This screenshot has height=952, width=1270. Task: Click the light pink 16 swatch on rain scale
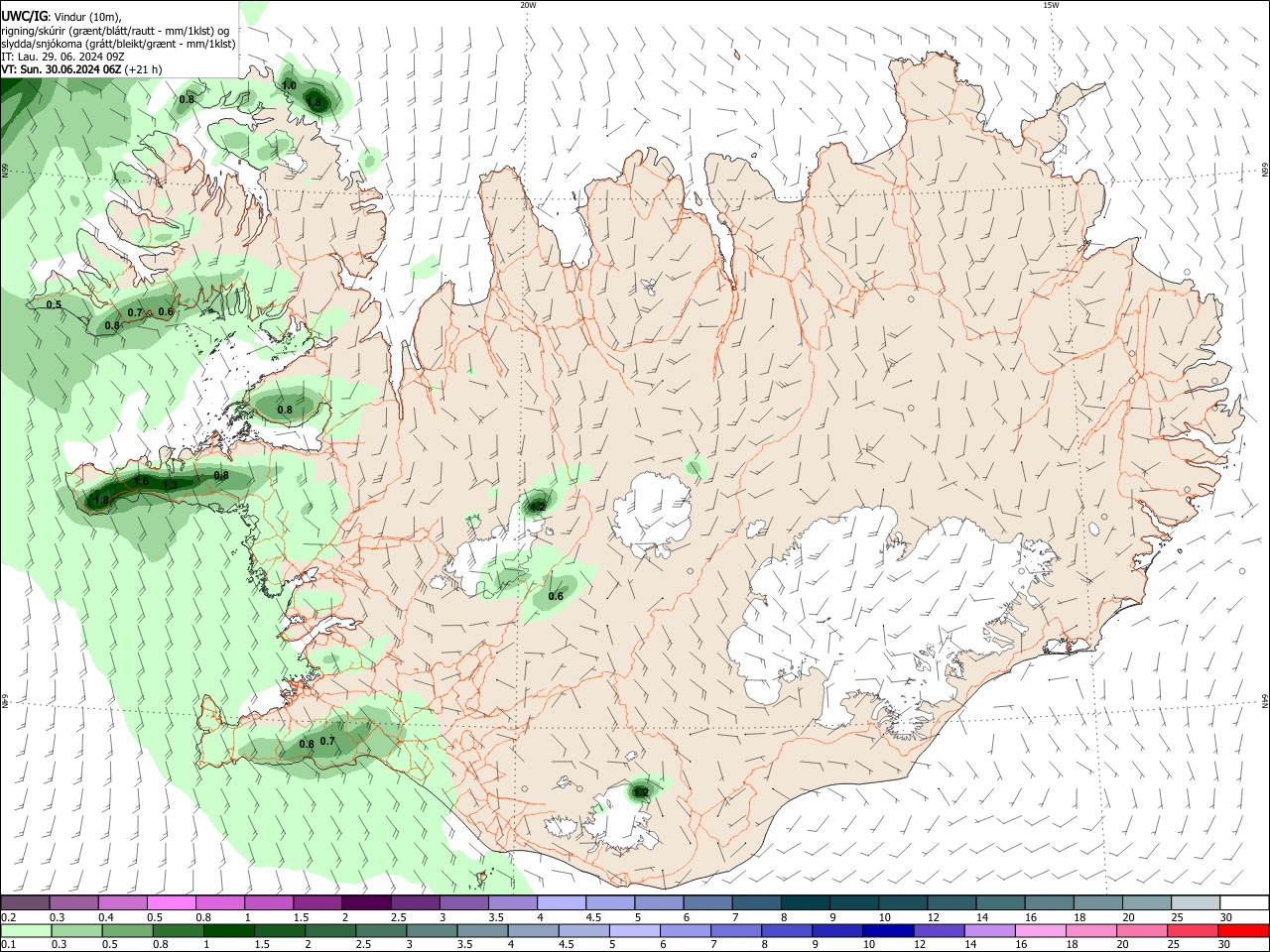point(1040,930)
